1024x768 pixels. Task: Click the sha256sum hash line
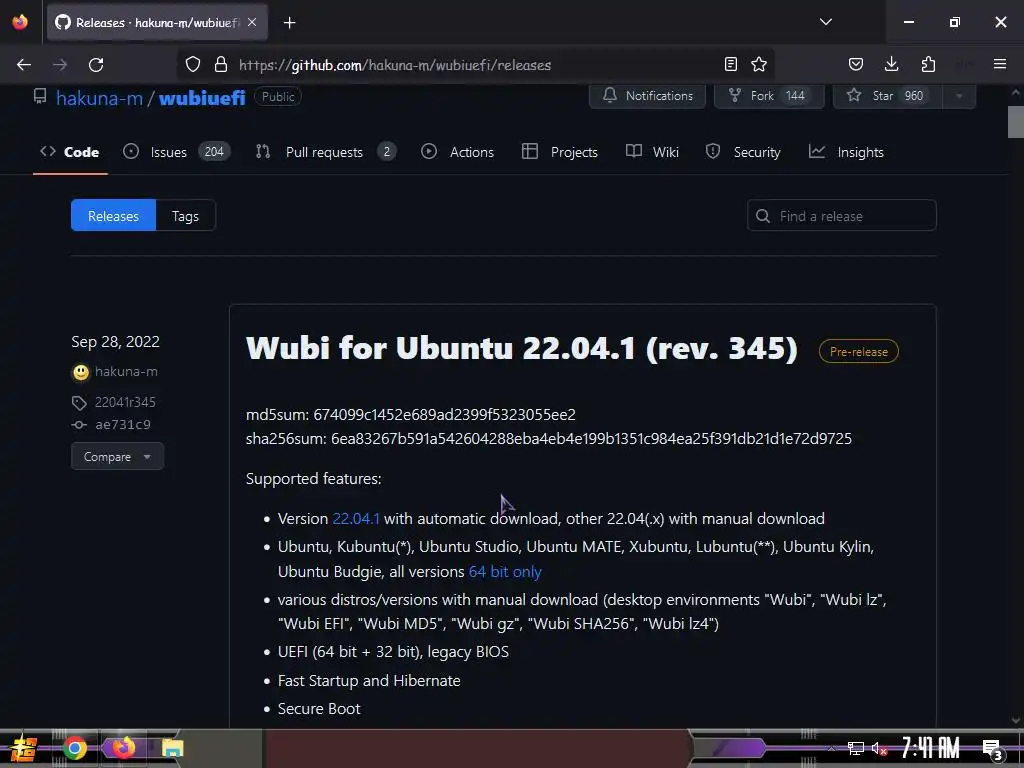click(x=549, y=438)
